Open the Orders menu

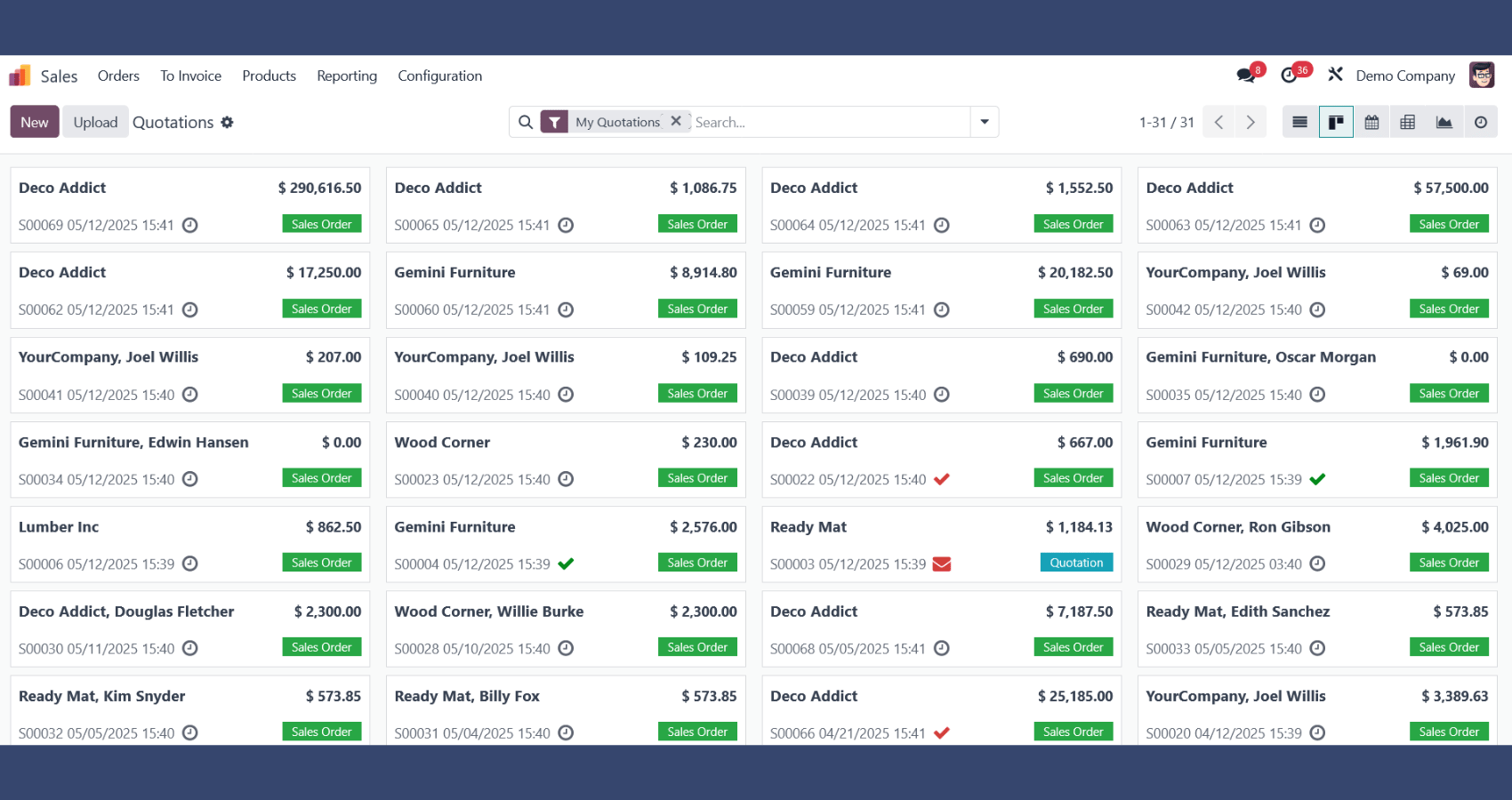(x=118, y=76)
